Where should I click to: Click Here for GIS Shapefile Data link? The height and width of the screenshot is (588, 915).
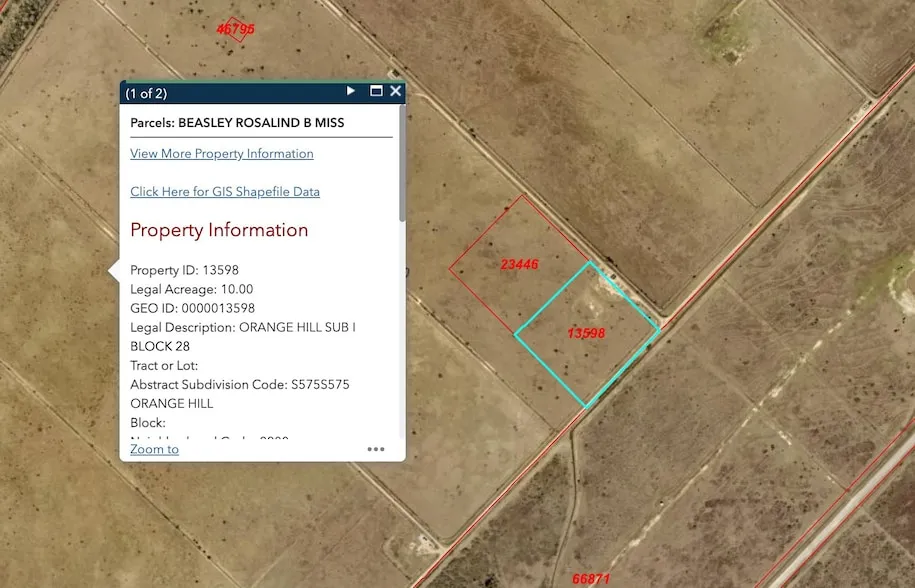(x=224, y=192)
